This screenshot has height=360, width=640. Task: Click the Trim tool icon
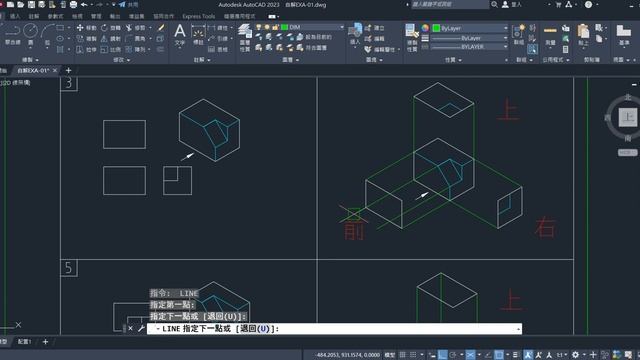pos(129,28)
